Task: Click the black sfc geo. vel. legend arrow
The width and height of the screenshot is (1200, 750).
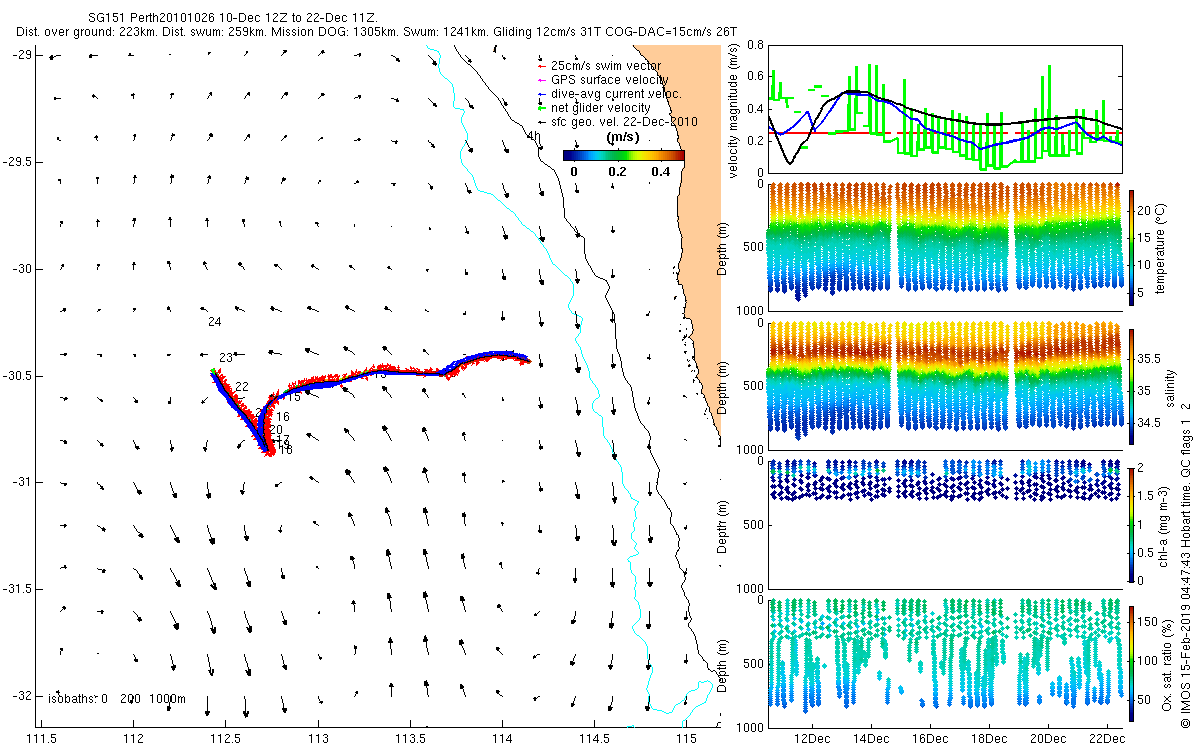Action: pyautogui.click(x=541, y=122)
